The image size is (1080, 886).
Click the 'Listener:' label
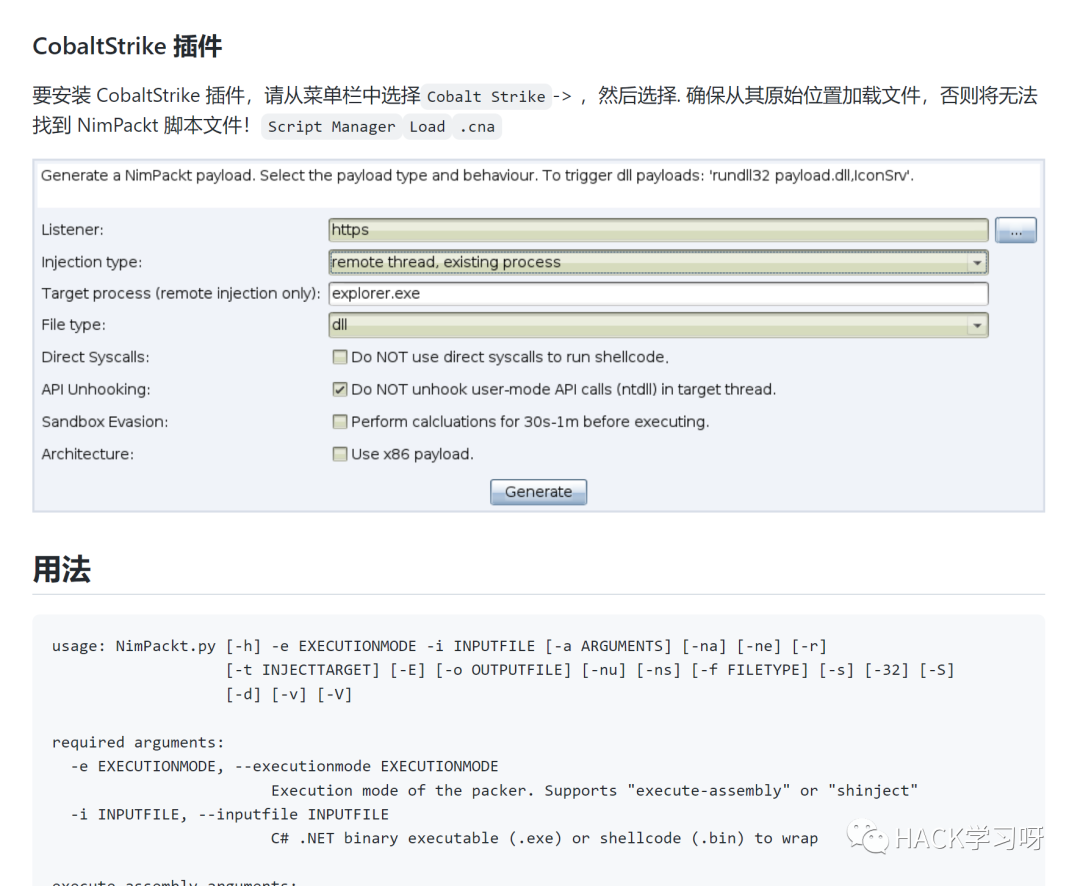(x=72, y=230)
